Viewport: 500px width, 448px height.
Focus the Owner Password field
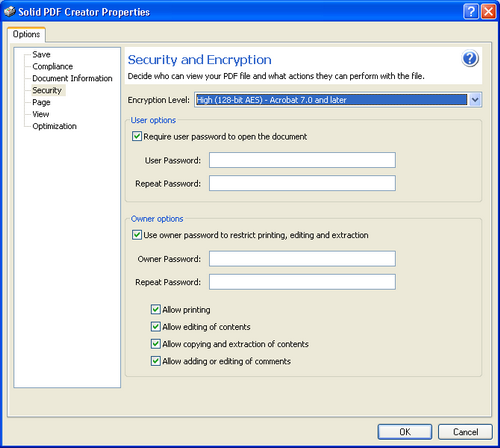(x=302, y=259)
